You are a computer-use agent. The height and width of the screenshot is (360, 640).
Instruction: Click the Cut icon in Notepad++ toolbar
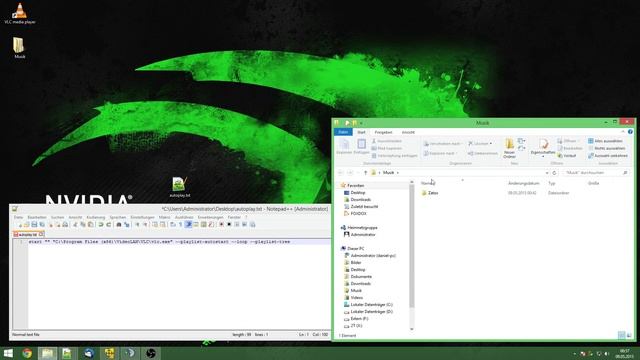click(x=76, y=224)
